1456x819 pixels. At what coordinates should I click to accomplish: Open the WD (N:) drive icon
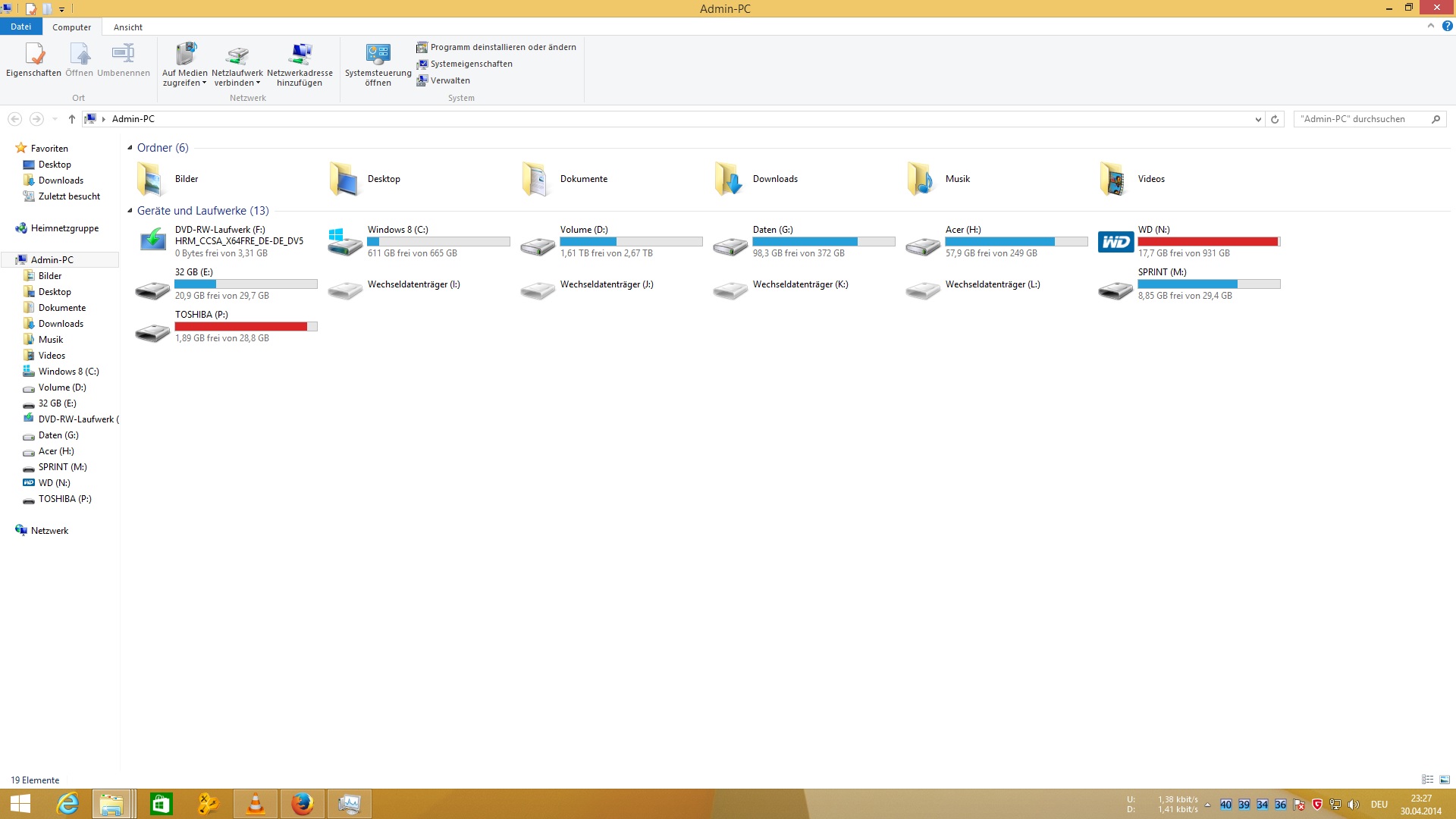[1116, 242]
